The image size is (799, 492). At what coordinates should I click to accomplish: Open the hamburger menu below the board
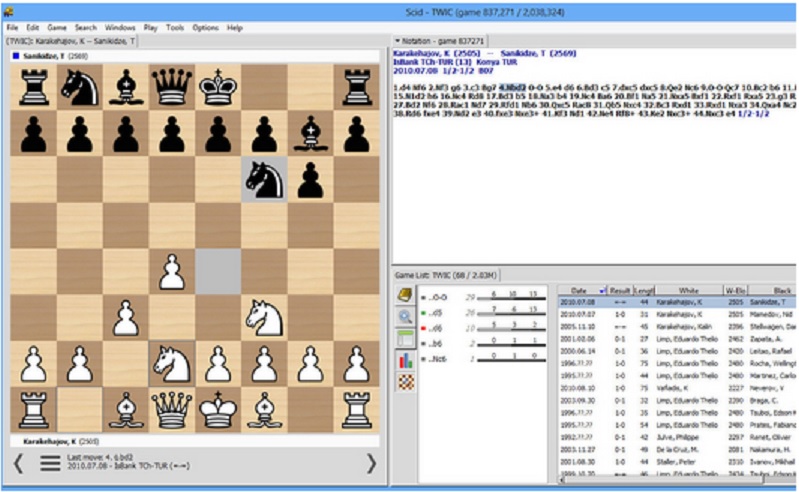coord(50,463)
